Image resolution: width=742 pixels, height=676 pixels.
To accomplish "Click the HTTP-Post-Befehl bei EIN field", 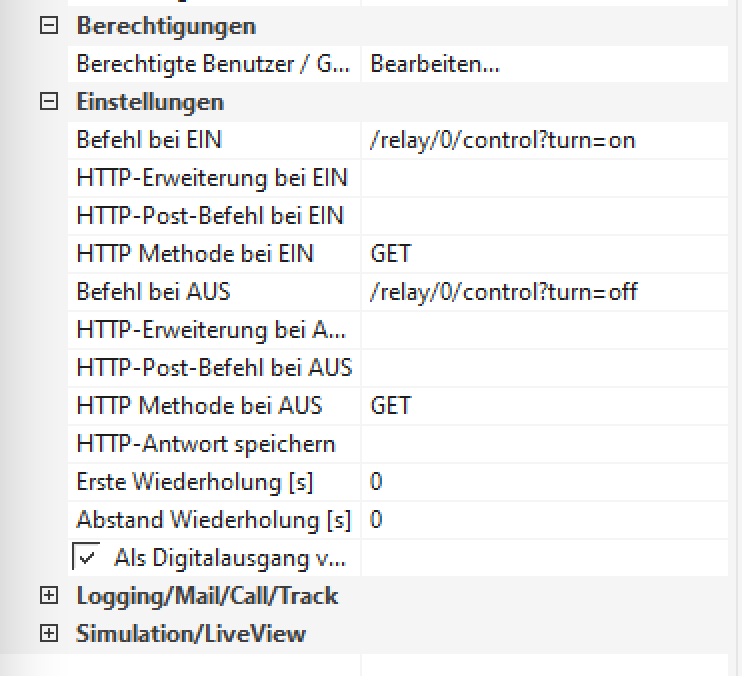I will pos(543,216).
